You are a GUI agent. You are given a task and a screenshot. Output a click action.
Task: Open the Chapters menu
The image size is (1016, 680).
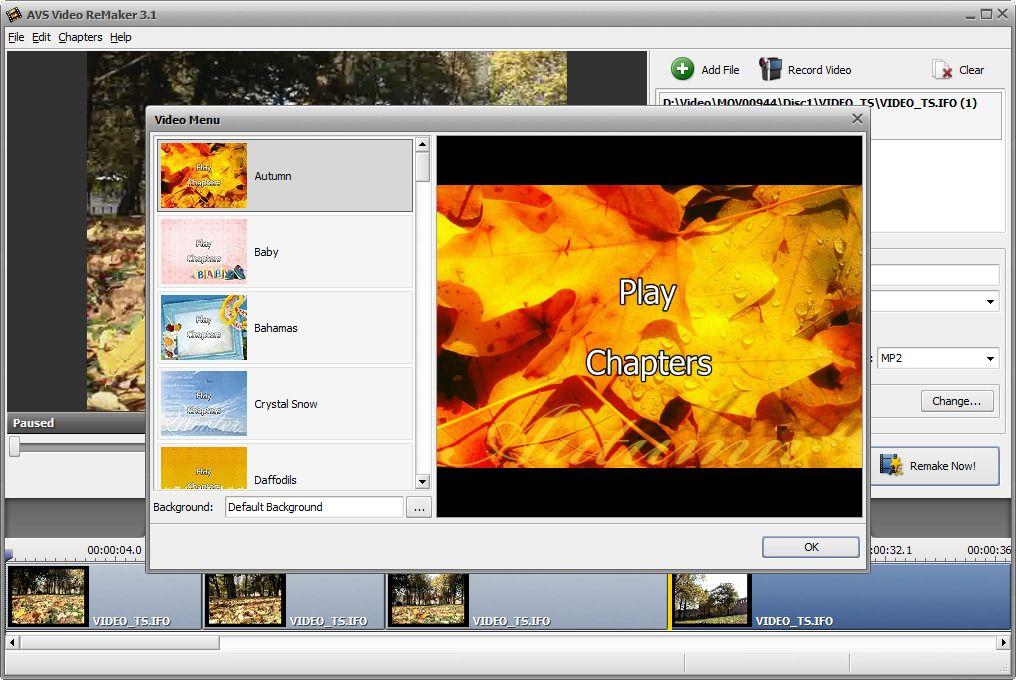80,37
